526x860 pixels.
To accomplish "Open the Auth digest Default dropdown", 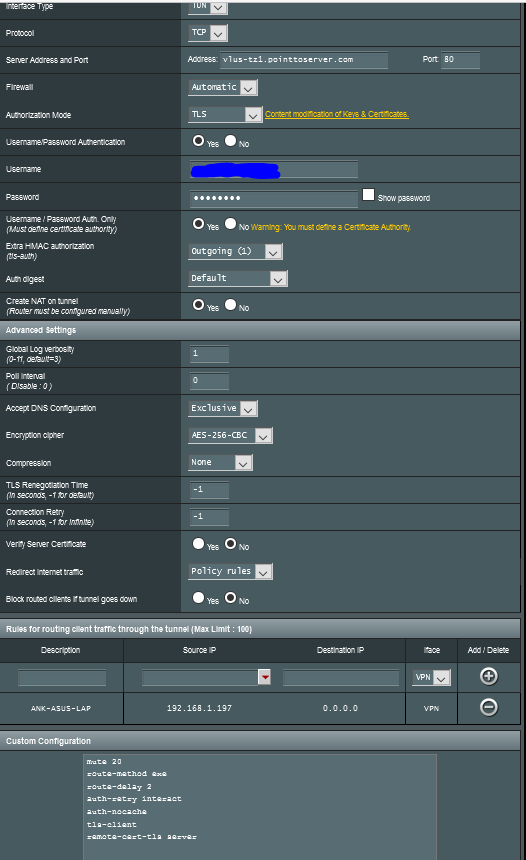I will point(237,278).
